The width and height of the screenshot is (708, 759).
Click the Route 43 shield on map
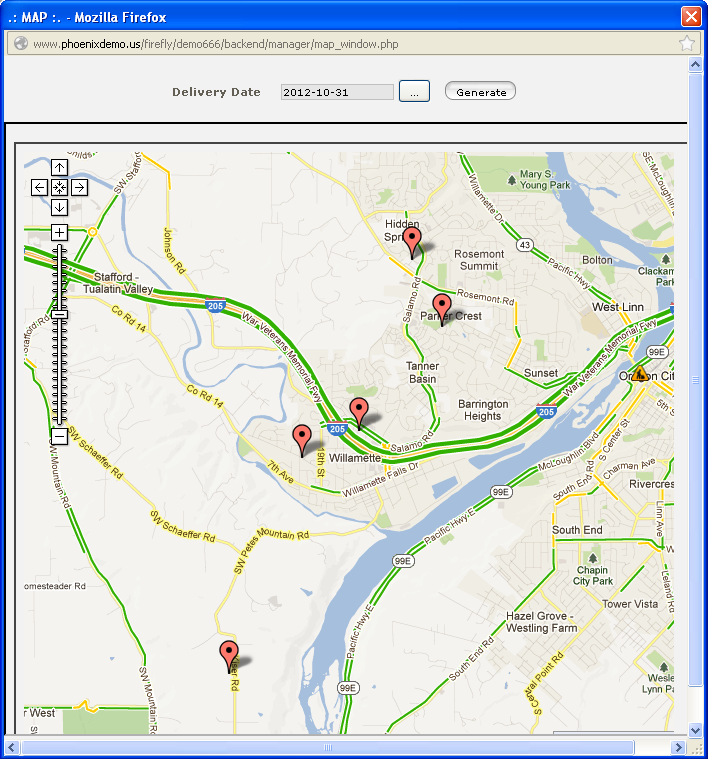pyautogui.click(x=525, y=245)
